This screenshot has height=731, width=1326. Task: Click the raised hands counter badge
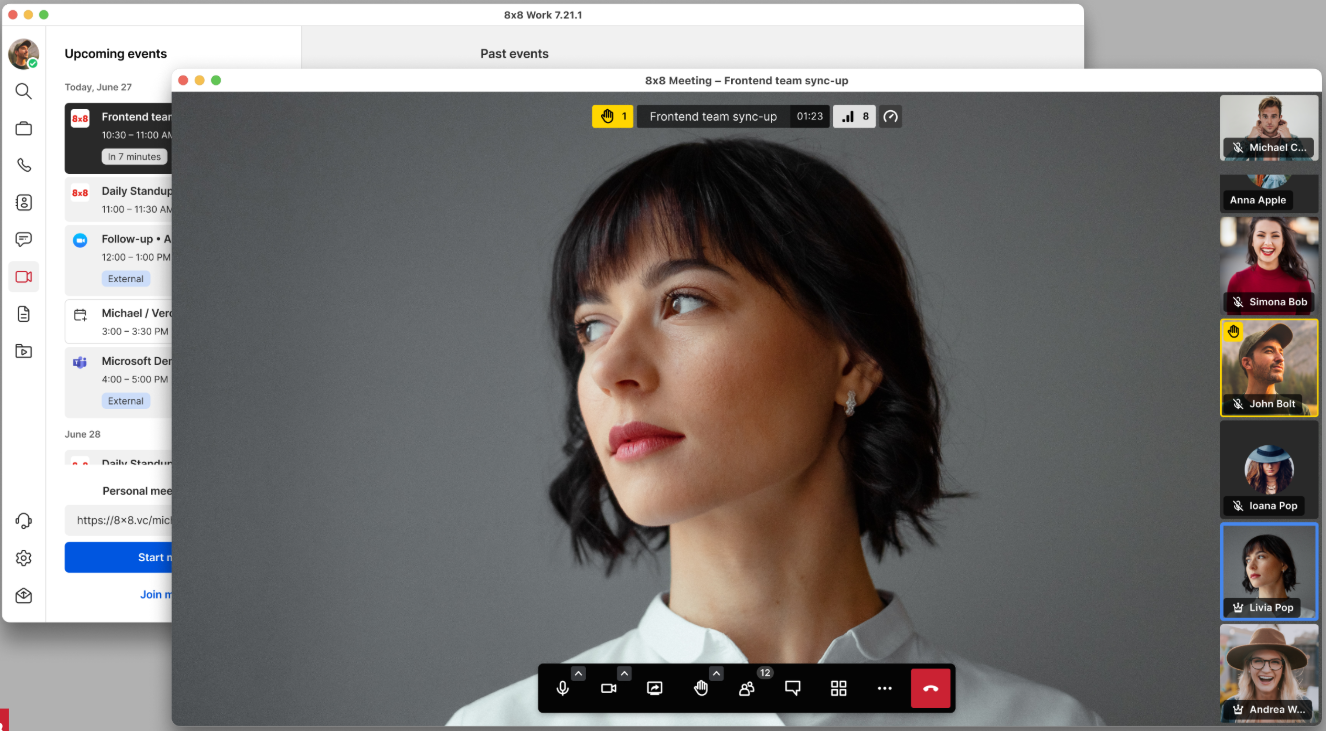coord(612,117)
